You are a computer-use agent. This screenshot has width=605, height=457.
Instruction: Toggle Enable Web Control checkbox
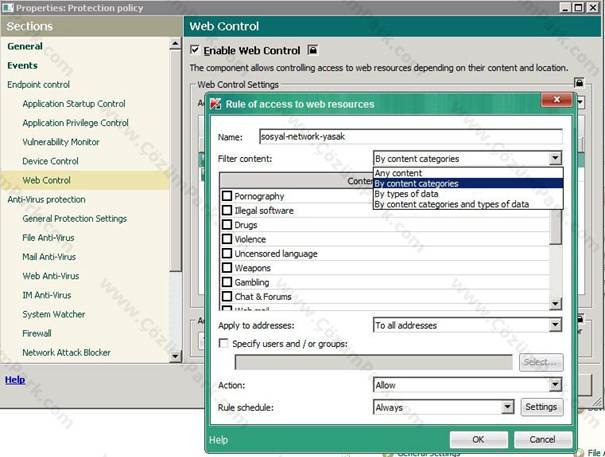pyautogui.click(x=195, y=50)
